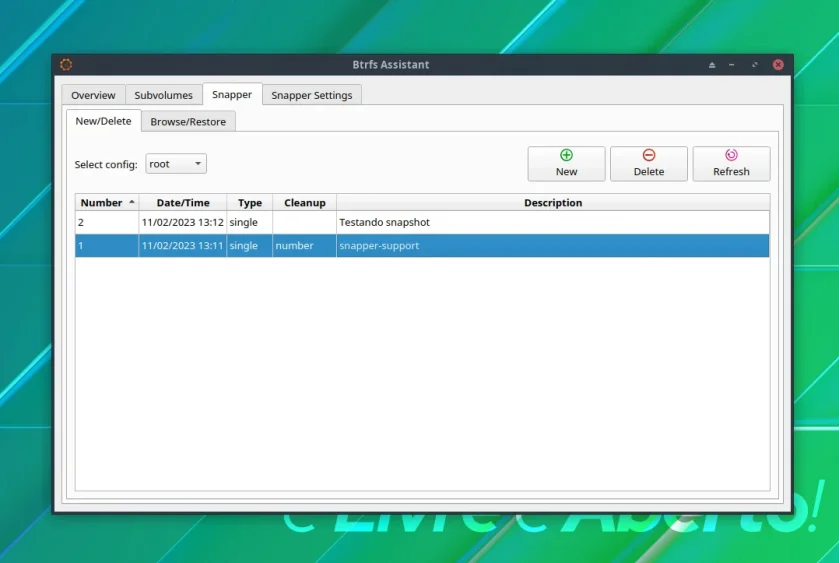
Task: Switch to the Overview tab
Action: click(x=93, y=95)
